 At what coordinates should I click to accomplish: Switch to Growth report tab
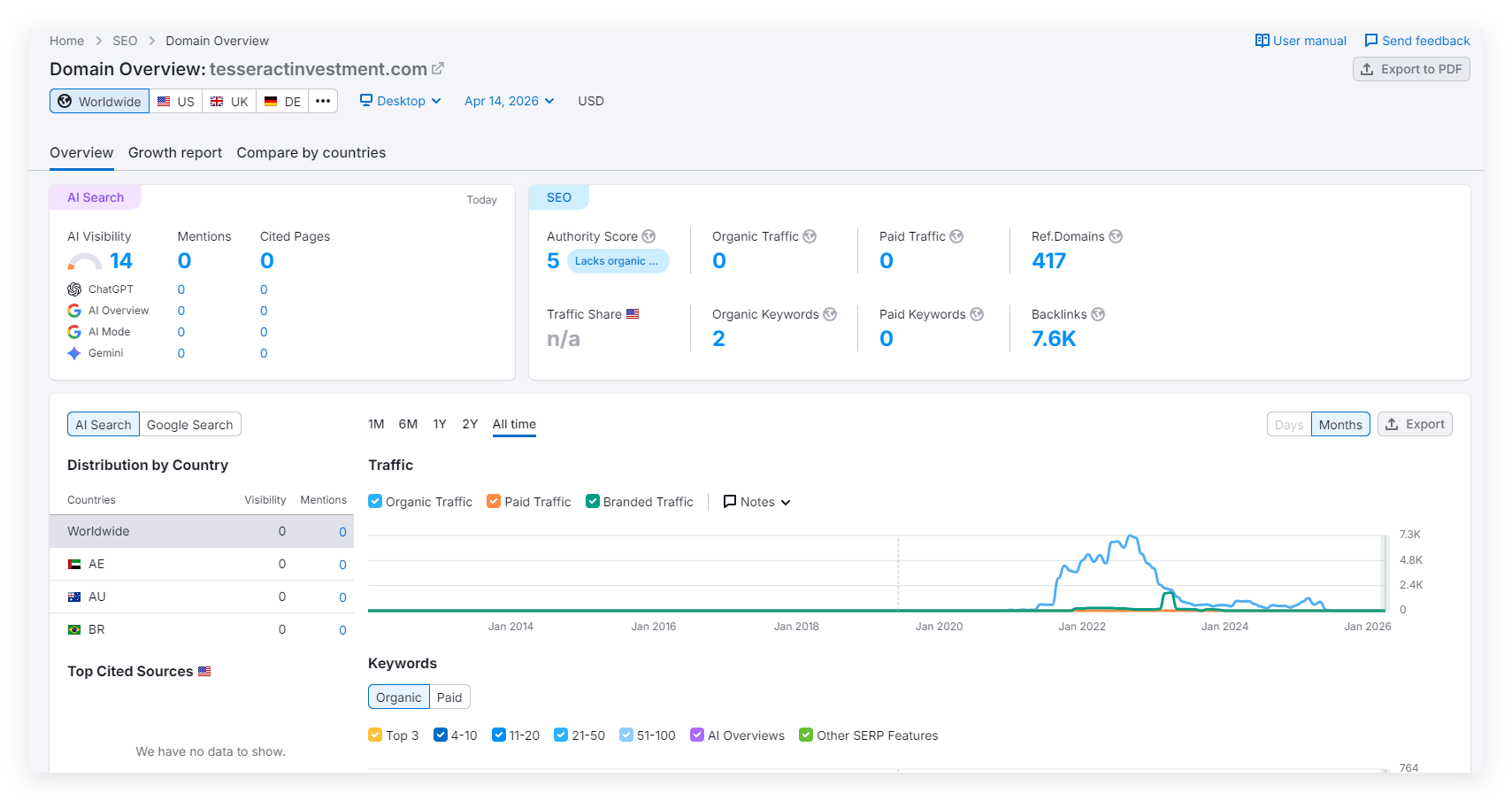(x=175, y=152)
